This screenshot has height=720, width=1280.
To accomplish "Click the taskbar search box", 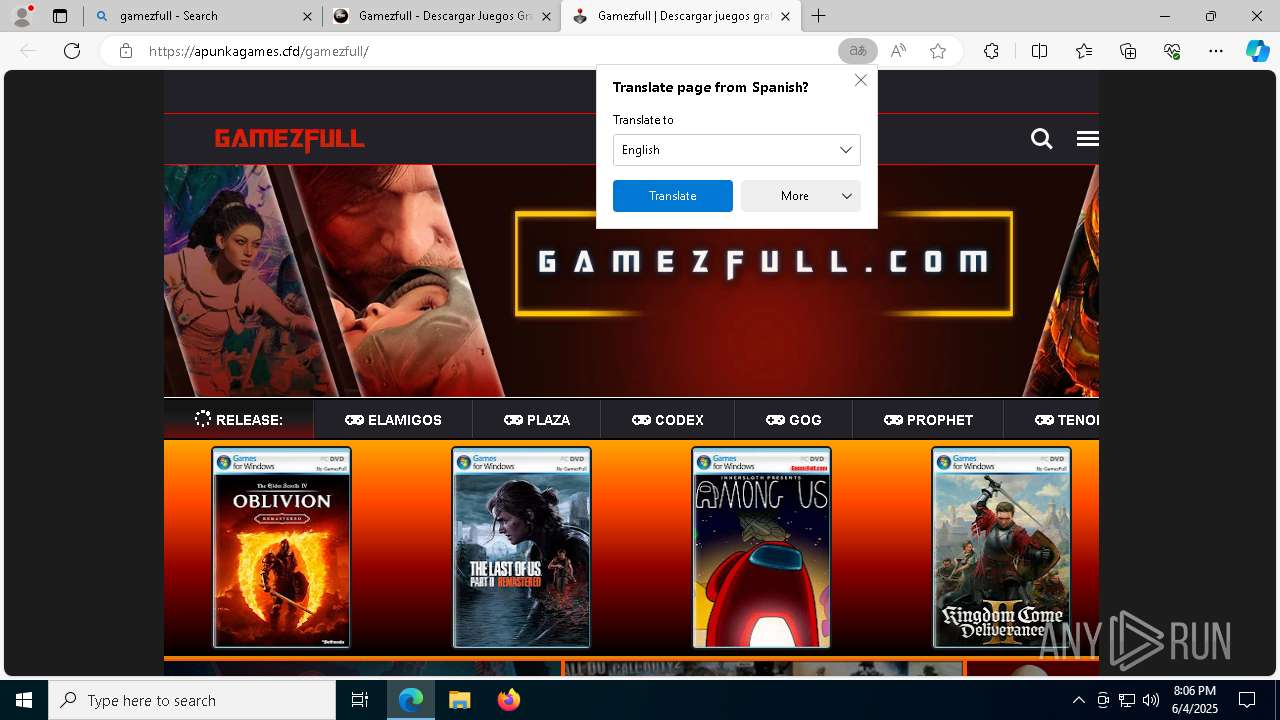I will pos(192,700).
